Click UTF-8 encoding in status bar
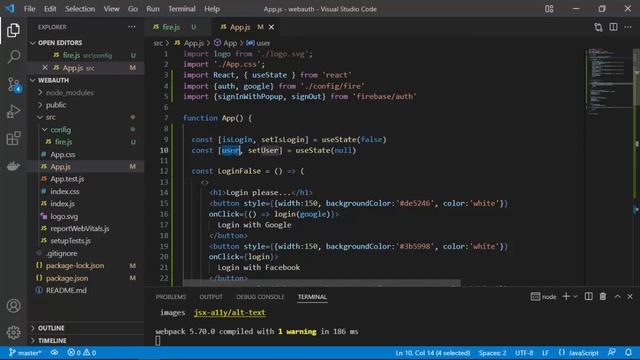The image size is (640, 360). pos(524,353)
